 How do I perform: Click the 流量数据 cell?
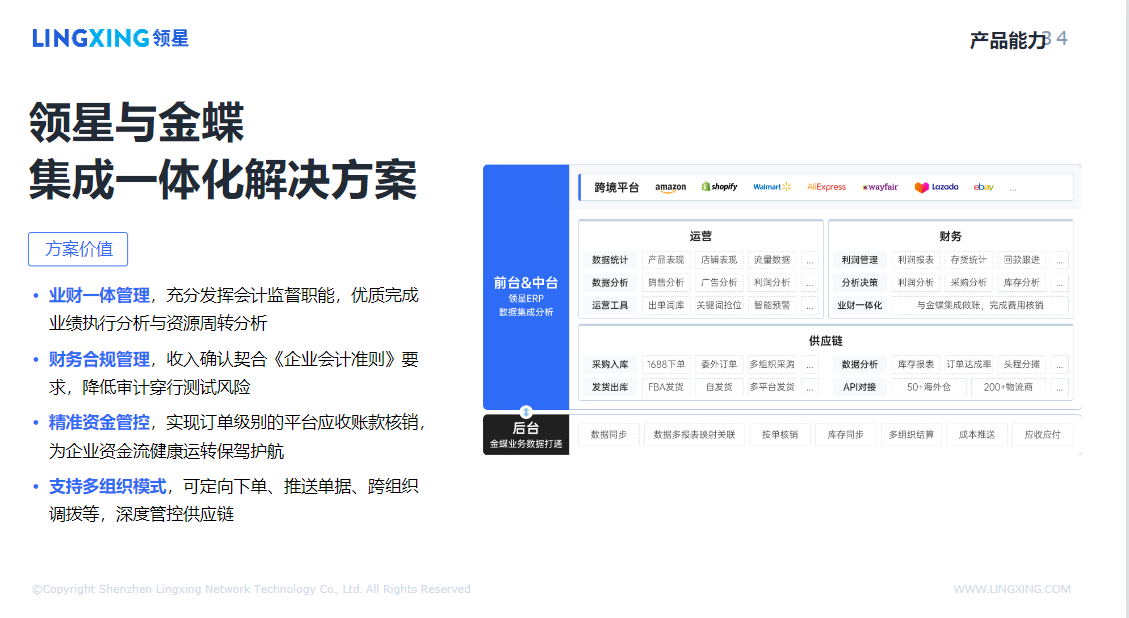point(773,260)
